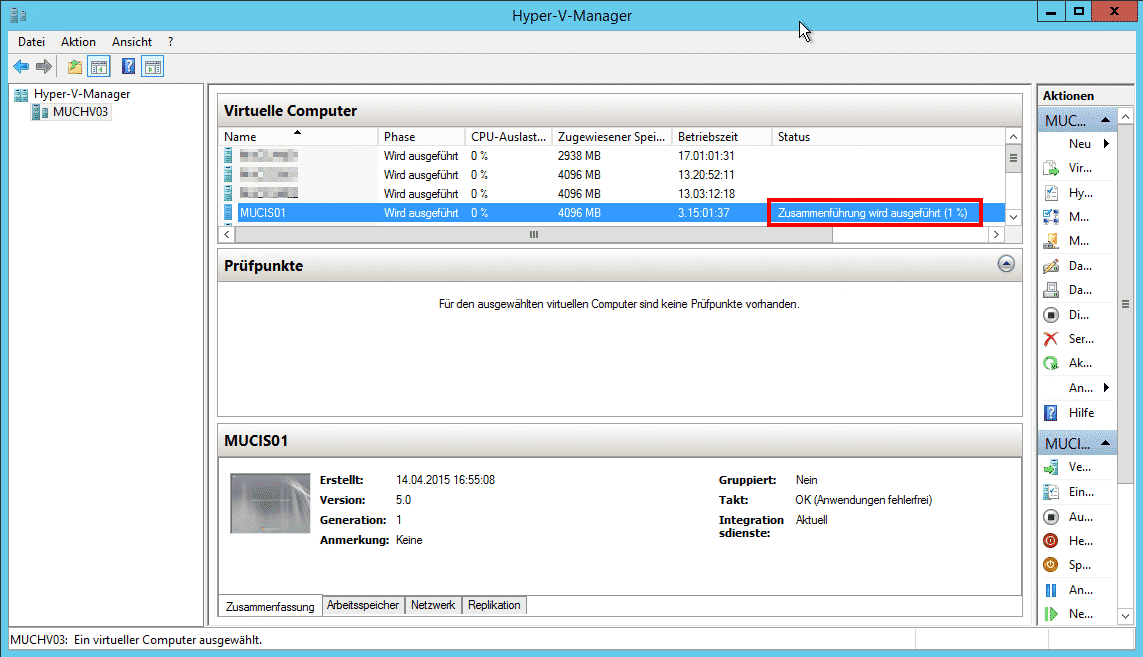Click the VM list horizontal scrollbar right arrow
Screen dimensions: 1143x657
pos(996,235)
